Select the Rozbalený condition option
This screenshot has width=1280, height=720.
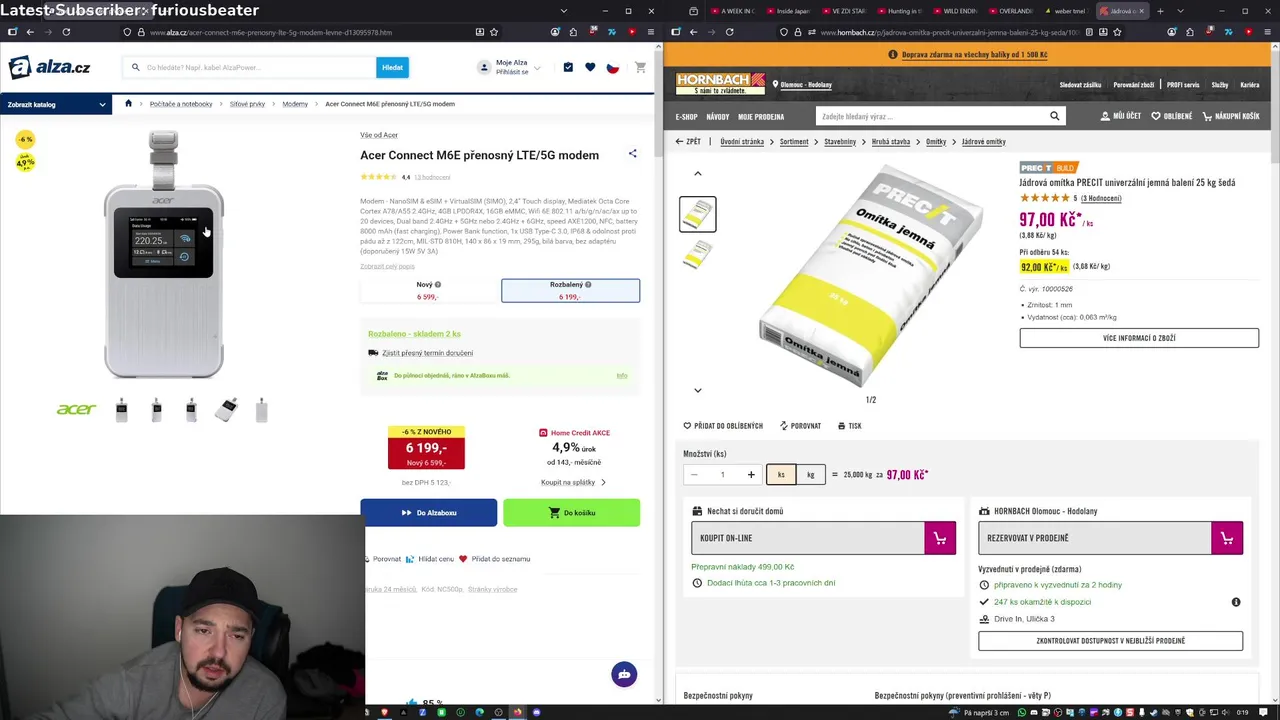tap(570, 290)
